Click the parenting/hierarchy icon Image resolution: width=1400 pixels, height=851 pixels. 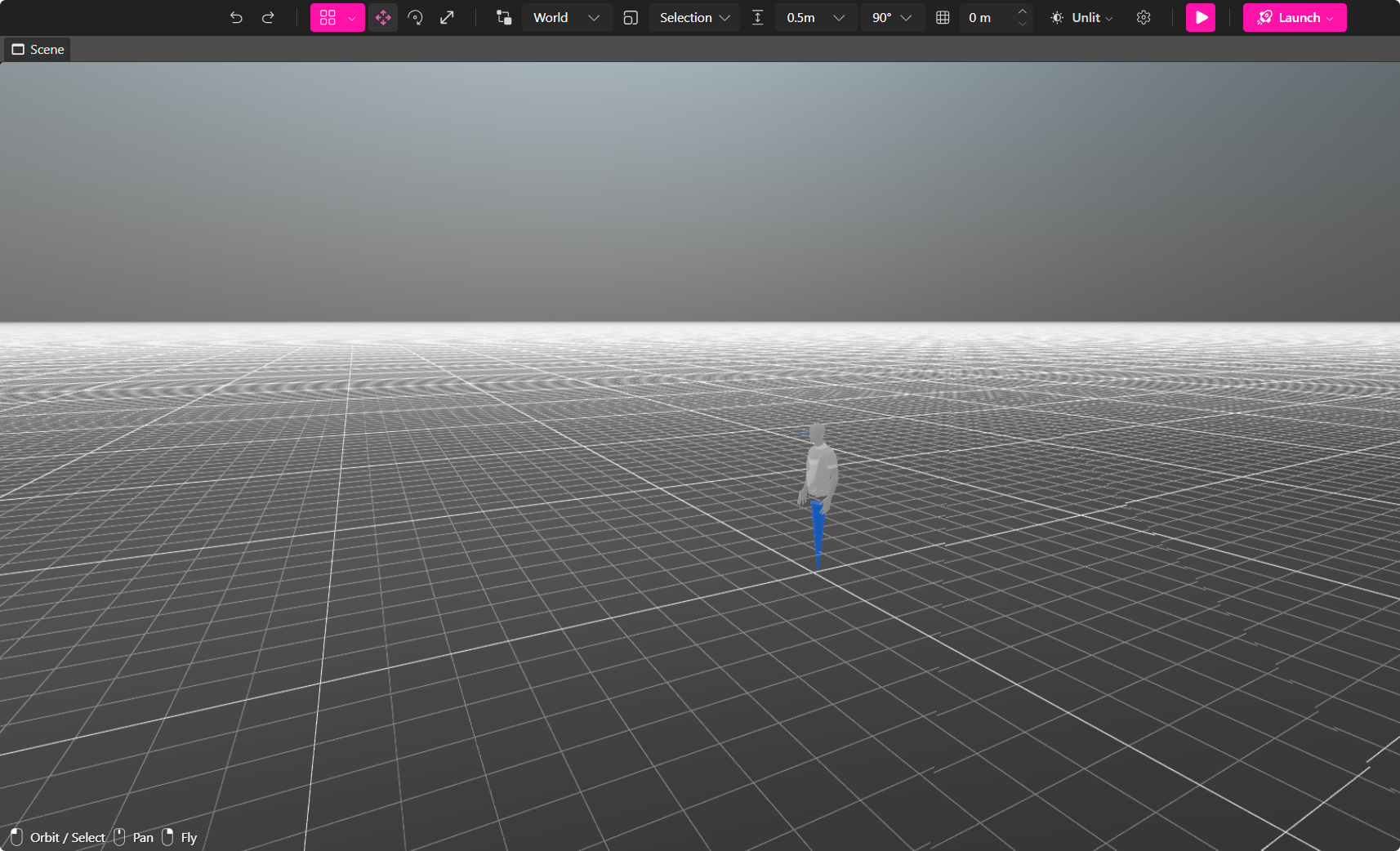[x=502, y=17]
